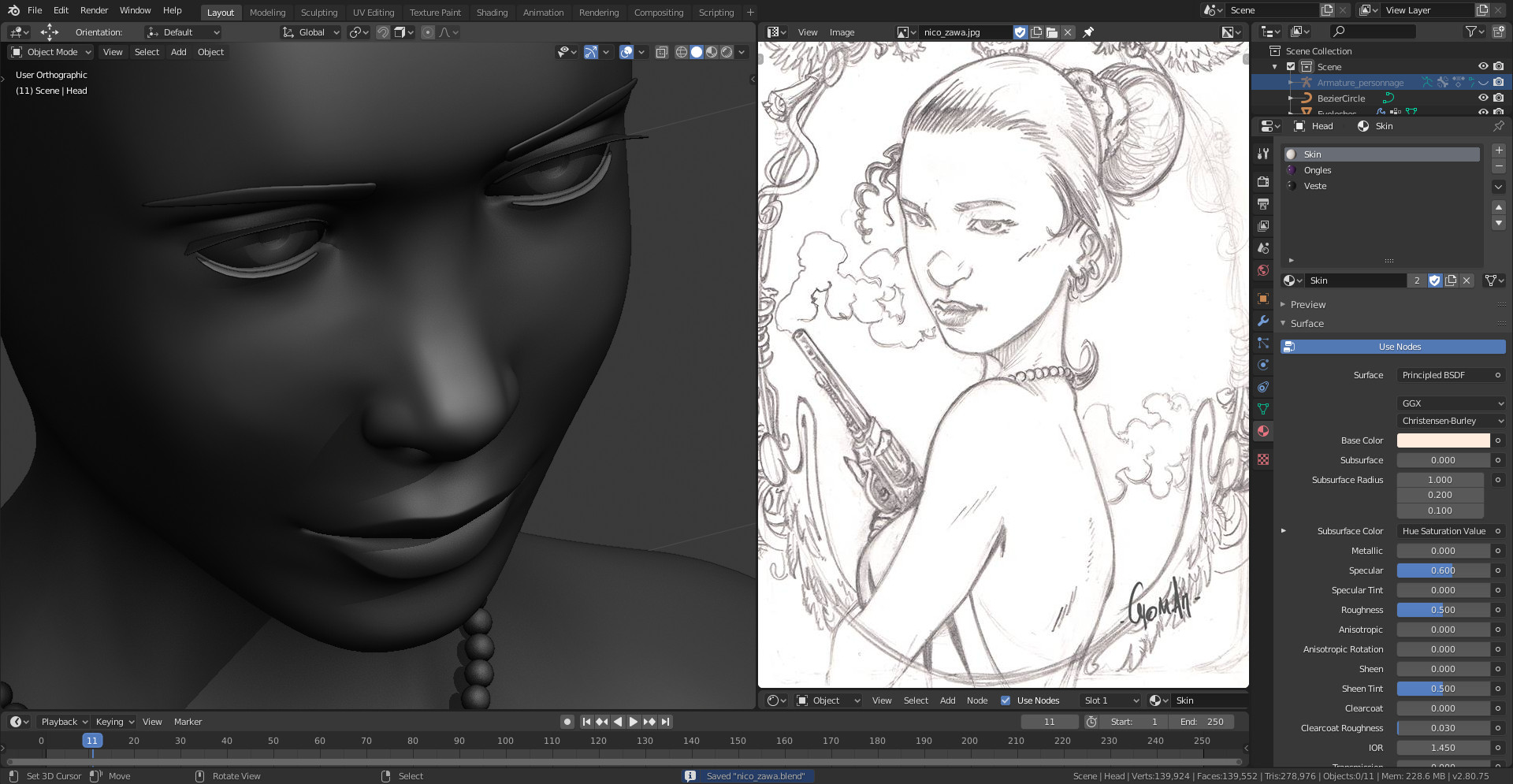Open the Render menu
Screen dimensions: 1513x784
point(94,10)
